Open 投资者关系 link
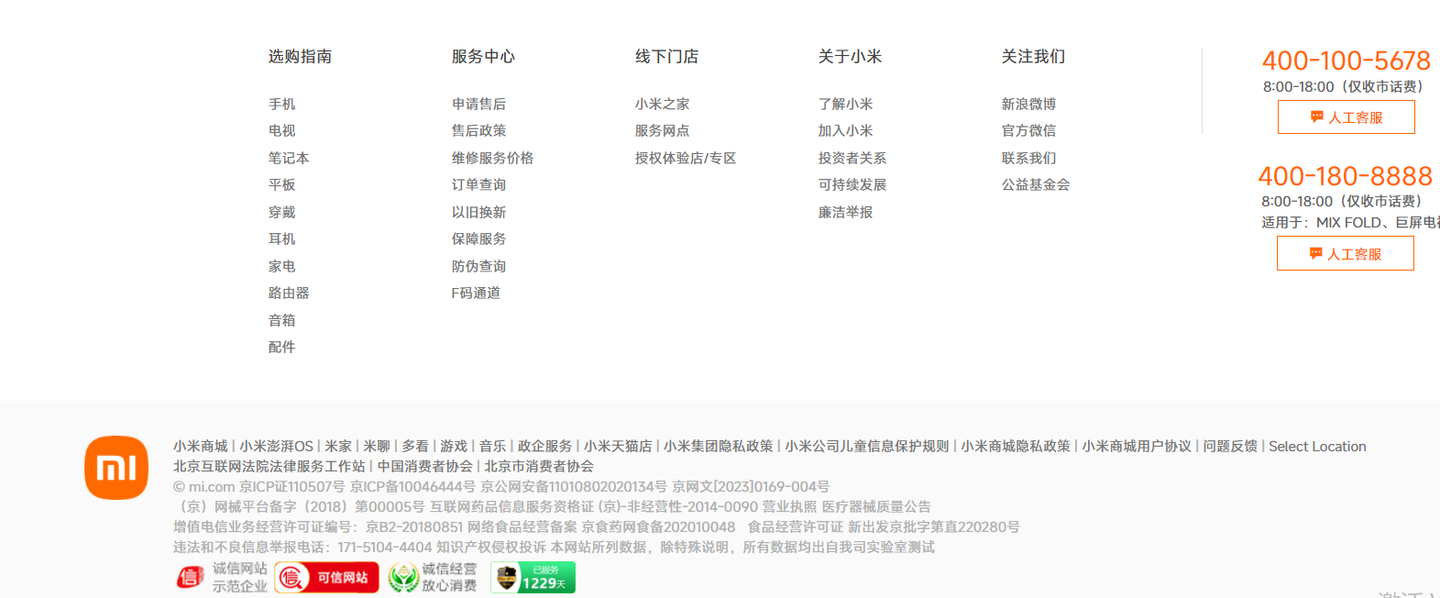 pyautogui.click(x=853, y=158)
